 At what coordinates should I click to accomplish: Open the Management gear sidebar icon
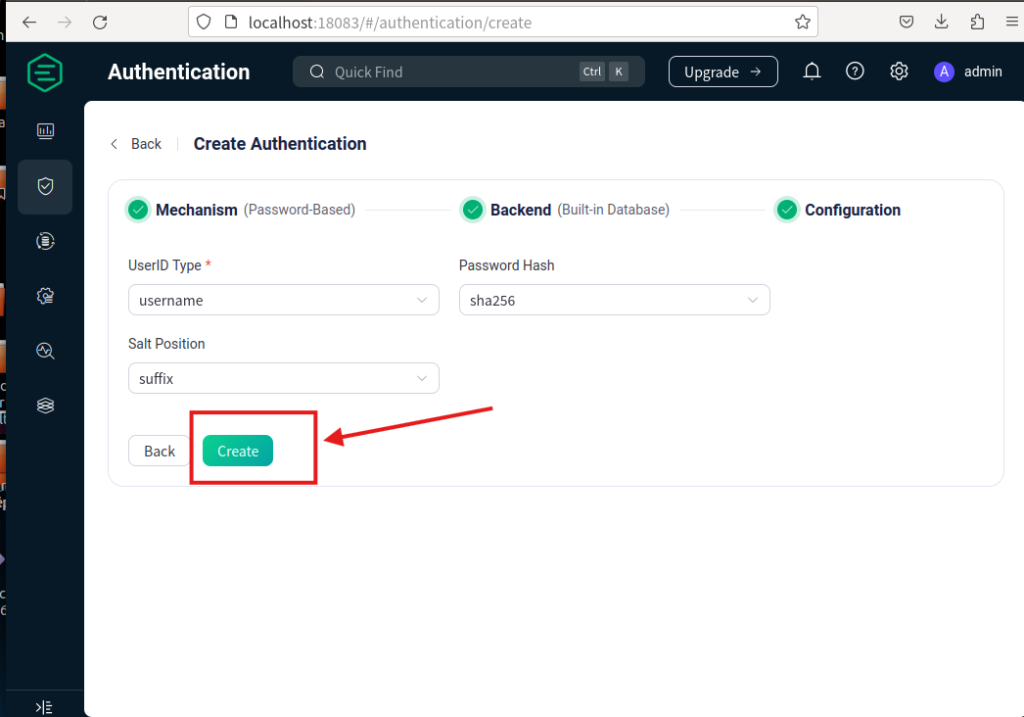click(x=45, y=296)
